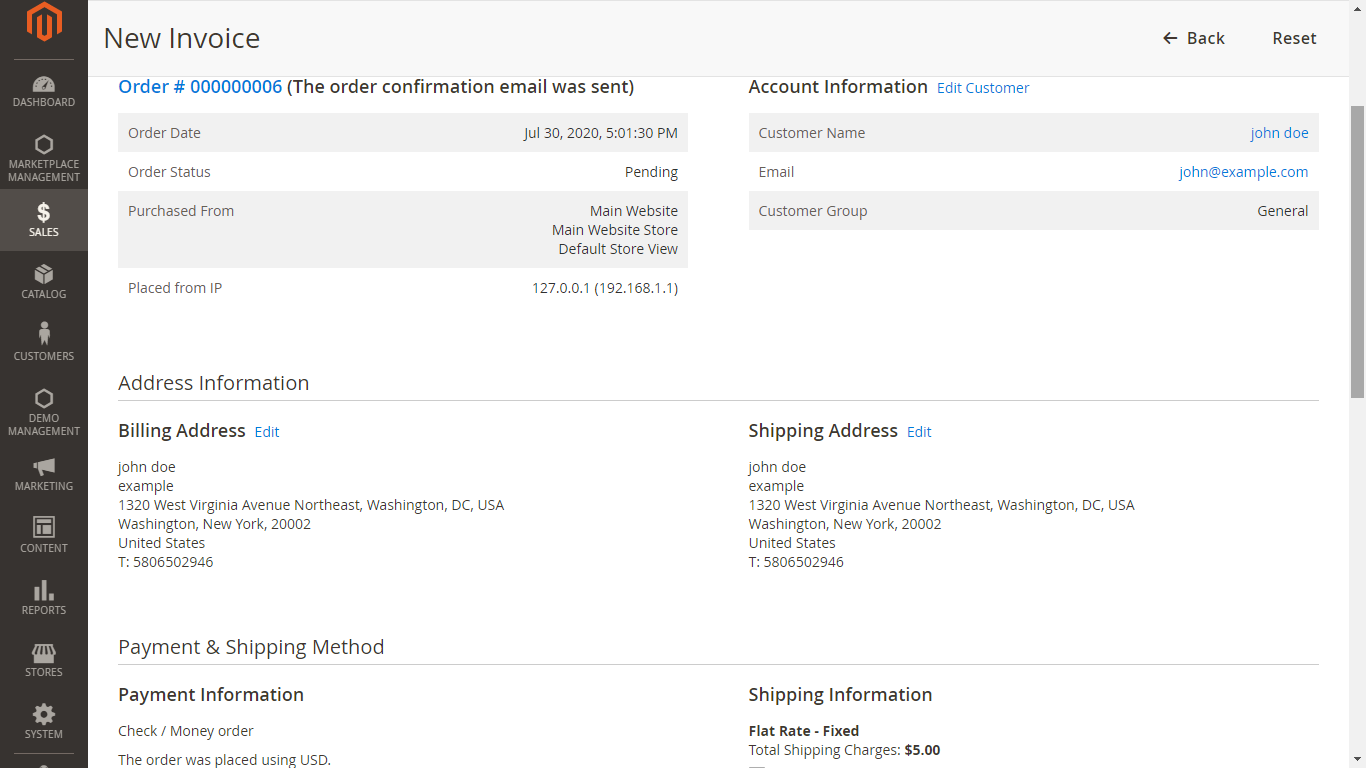Click the Edit Customer link
1366x768 pixels.
(x=983, y=88)
